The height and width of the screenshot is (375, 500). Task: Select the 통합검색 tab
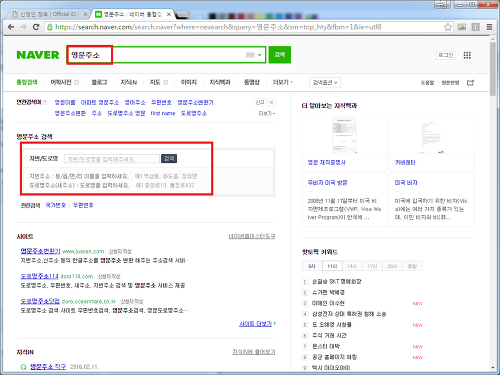27,82
